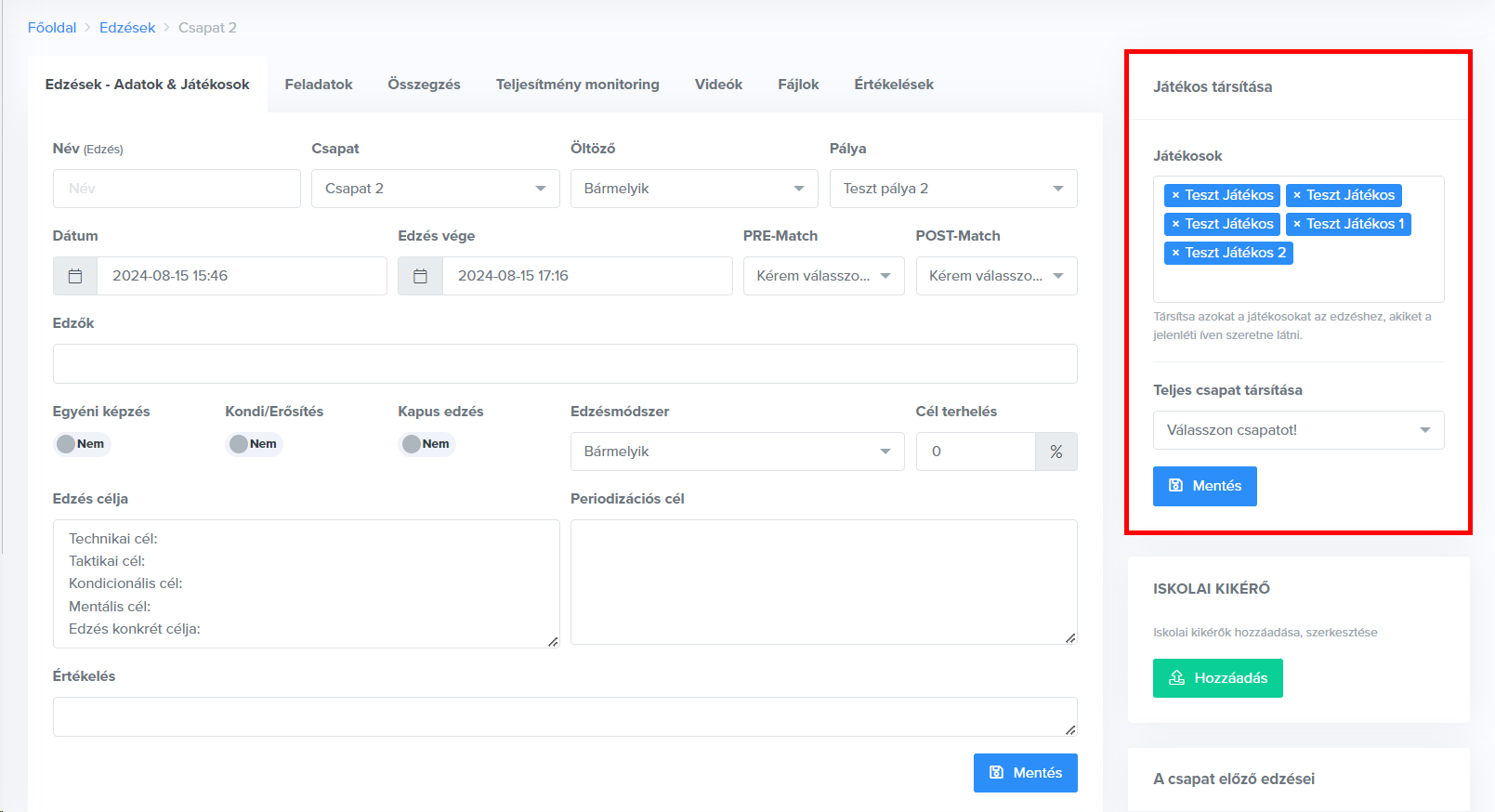The image size is (1495, 812).
Task: Open the Teljesítmény monitoring tab
Action: [x=577, y=85]
